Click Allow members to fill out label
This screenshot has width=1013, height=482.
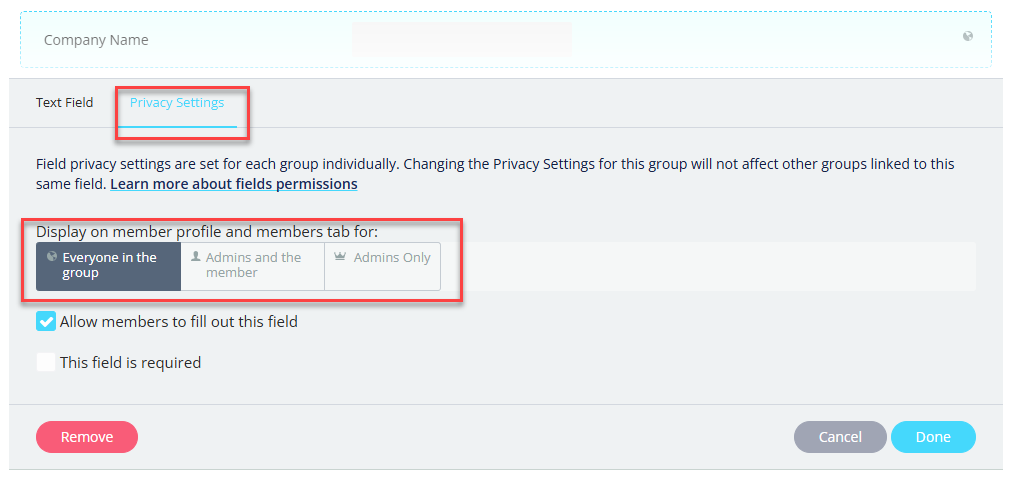179,322
